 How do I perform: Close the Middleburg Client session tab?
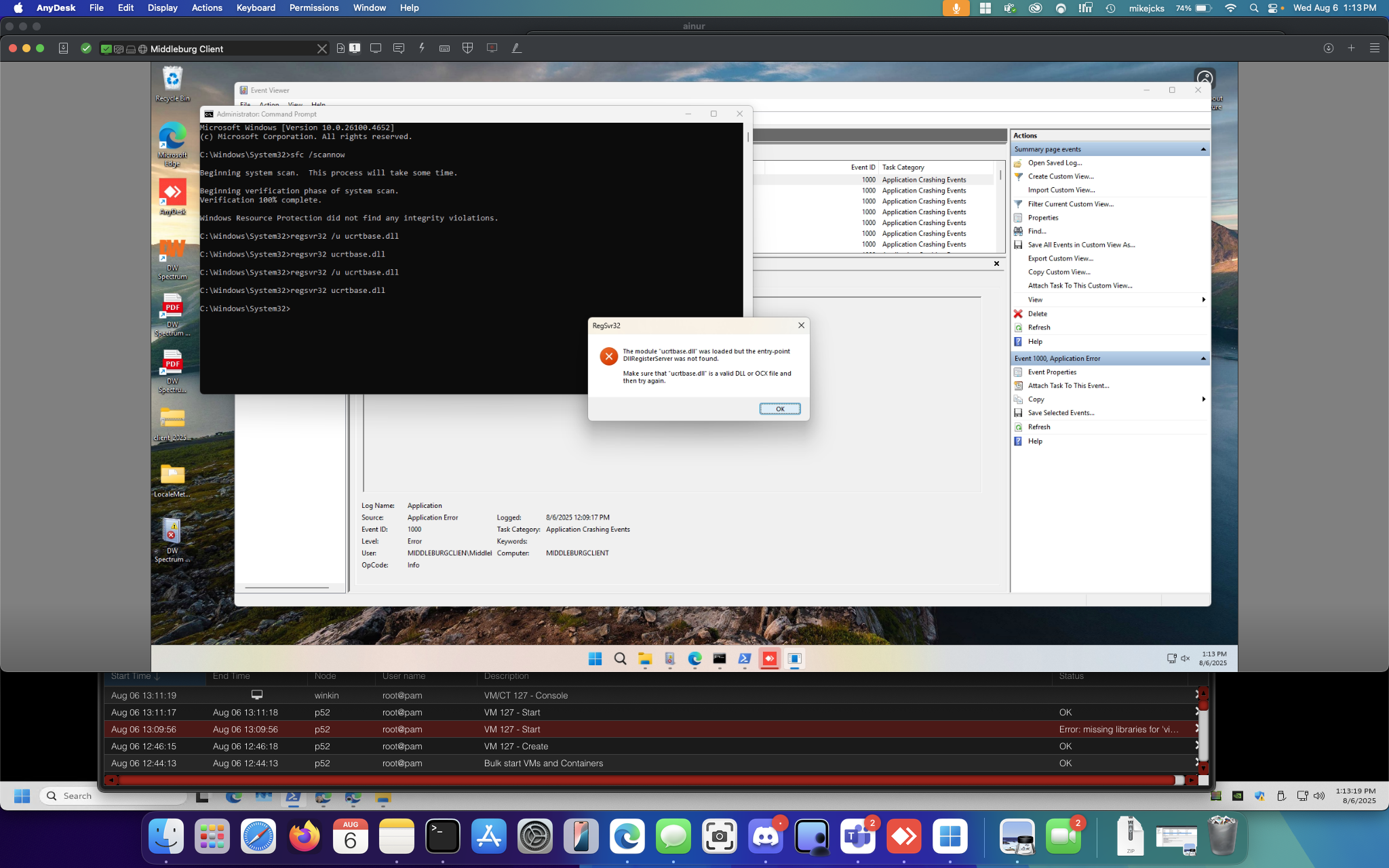point(322,49)
